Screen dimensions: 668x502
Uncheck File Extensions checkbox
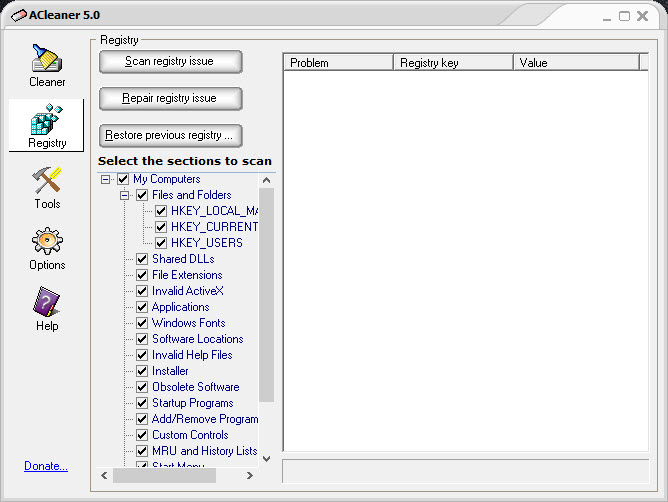(x=142, y=275)
